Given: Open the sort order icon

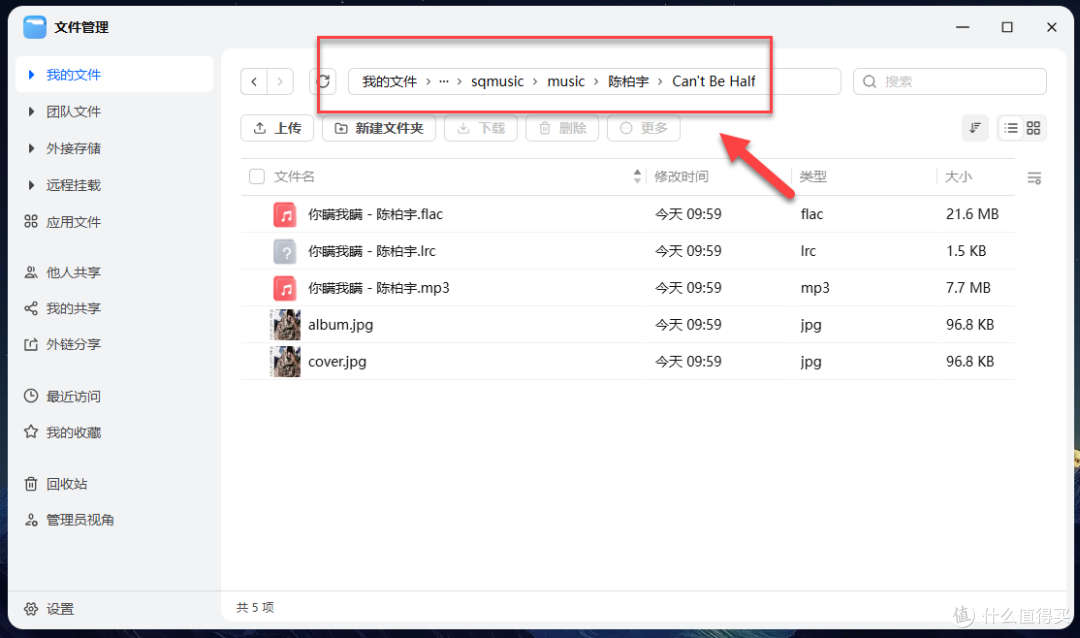Looking at the screenshot, I should tap(975, 128).
